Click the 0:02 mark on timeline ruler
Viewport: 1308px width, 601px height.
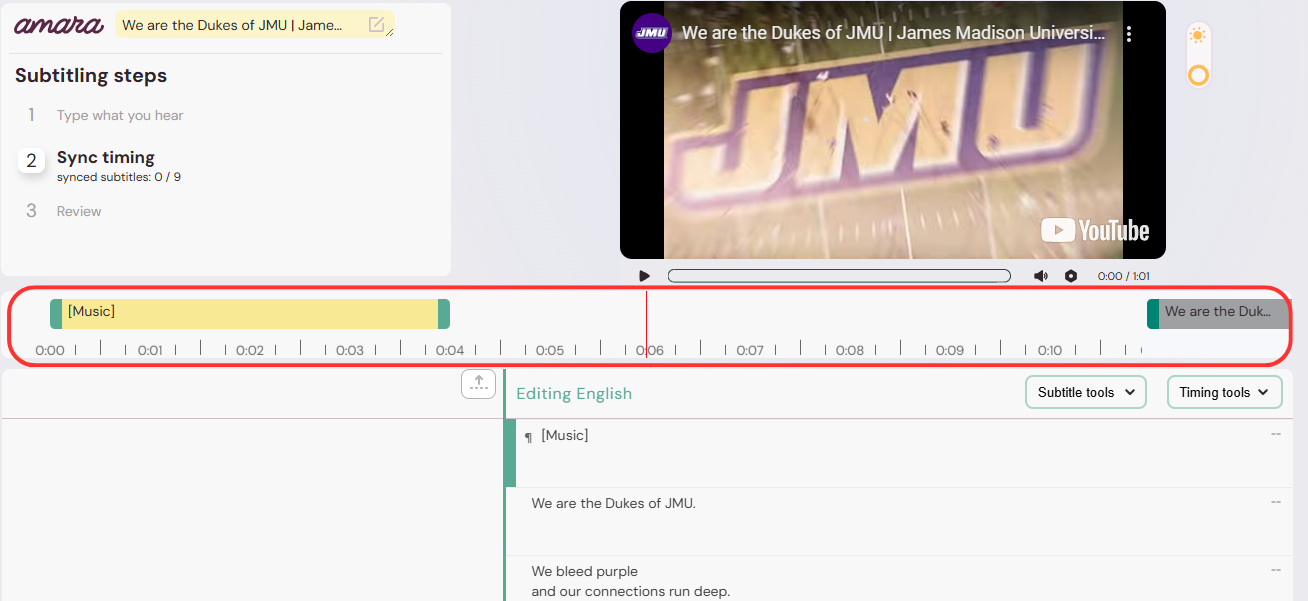(250, 350)
